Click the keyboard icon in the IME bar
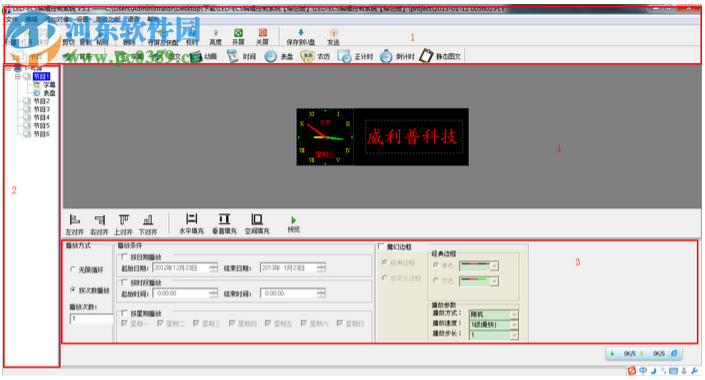 pyautogui.click(x=673, y=371)
